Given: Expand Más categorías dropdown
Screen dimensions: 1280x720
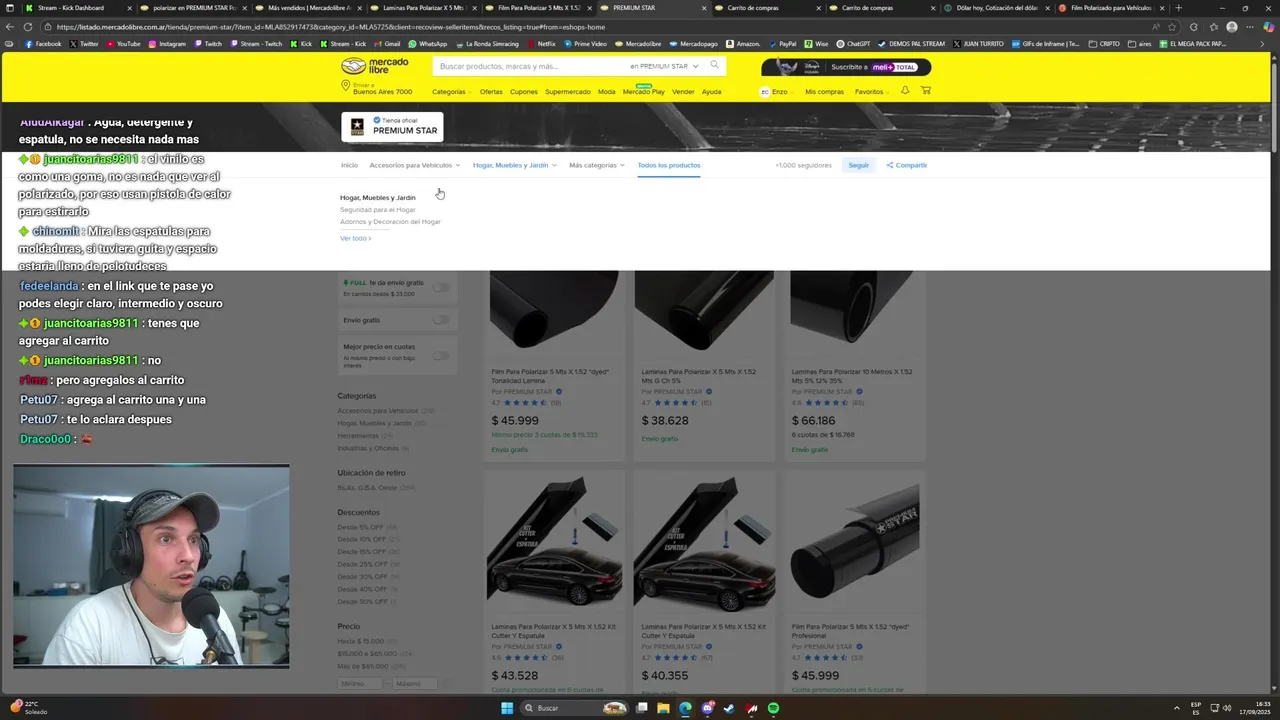Looking at the screenshot, I should coord(596,165).
